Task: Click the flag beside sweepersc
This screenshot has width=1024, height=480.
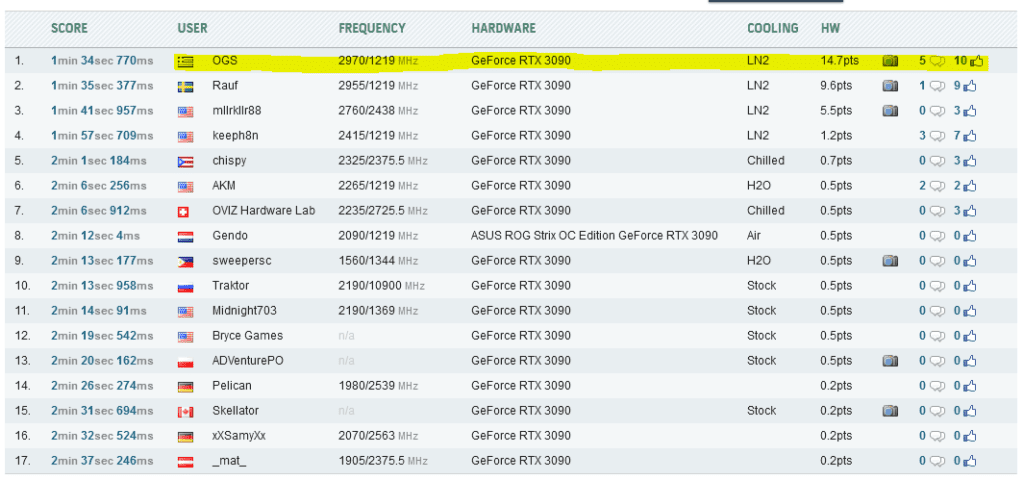Action: tap(185, 262)
